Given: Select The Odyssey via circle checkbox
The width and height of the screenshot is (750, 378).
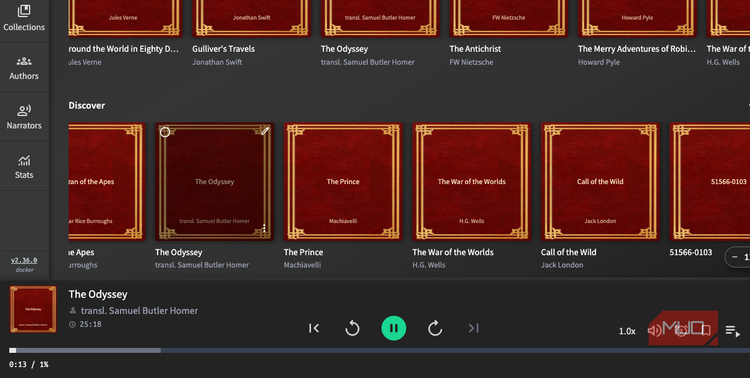Looking at the screenshot, I should click(165, 132).
